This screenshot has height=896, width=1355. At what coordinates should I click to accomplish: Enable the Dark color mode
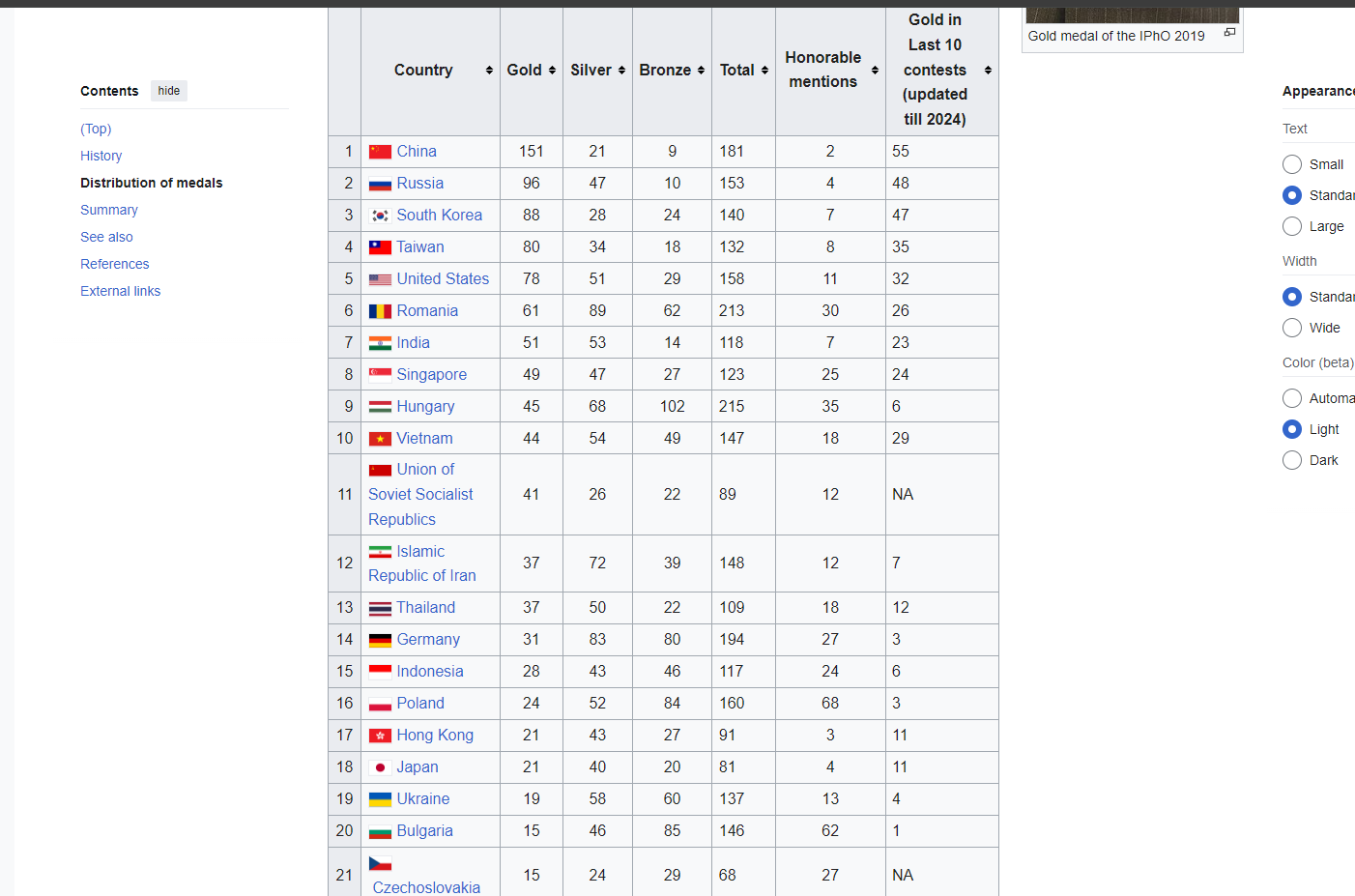(1292, 460)
